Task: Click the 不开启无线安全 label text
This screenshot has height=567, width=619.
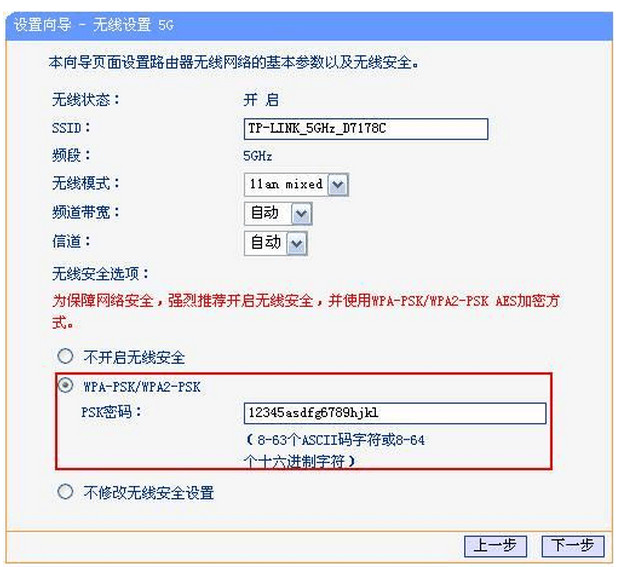Action: pos(134,358)
